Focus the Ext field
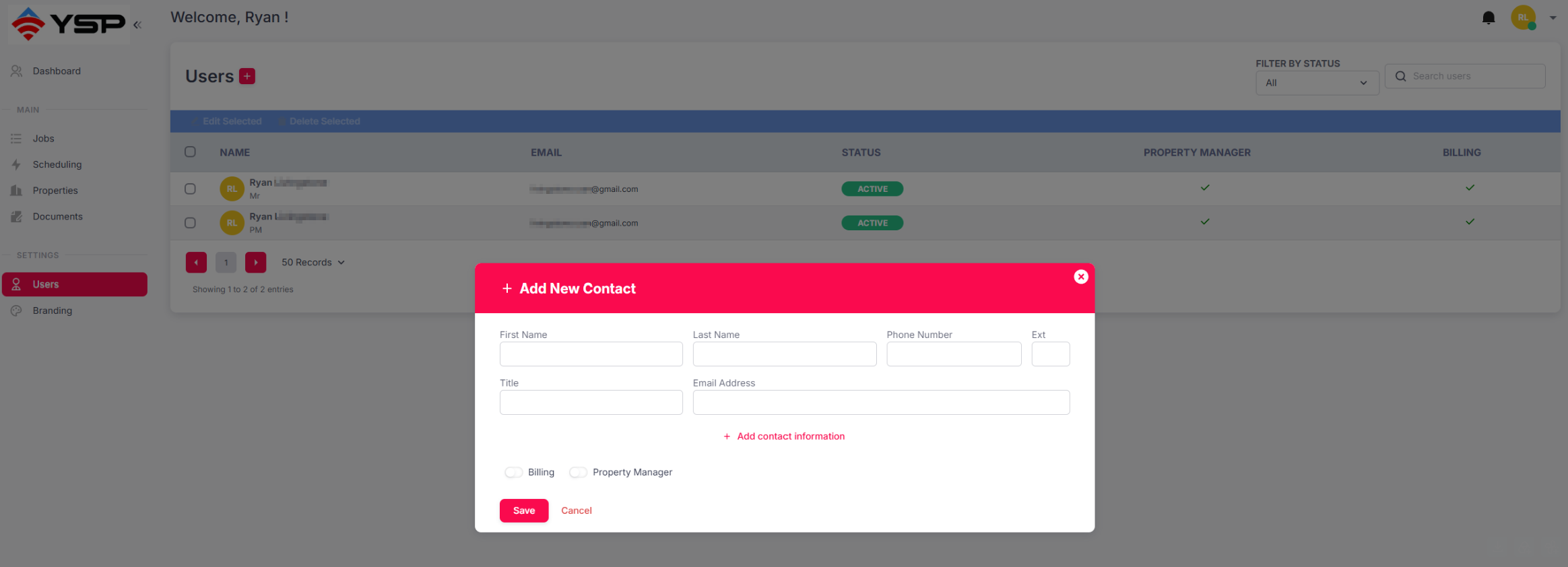The width and height of the screenshot is (1568, 567). coord(1051,354)
